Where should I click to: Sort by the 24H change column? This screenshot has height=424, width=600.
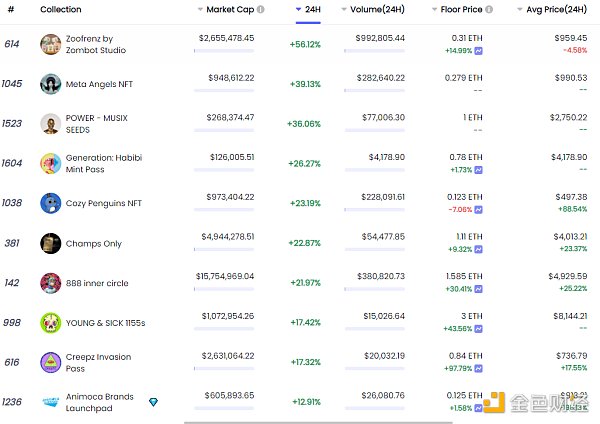308,9
